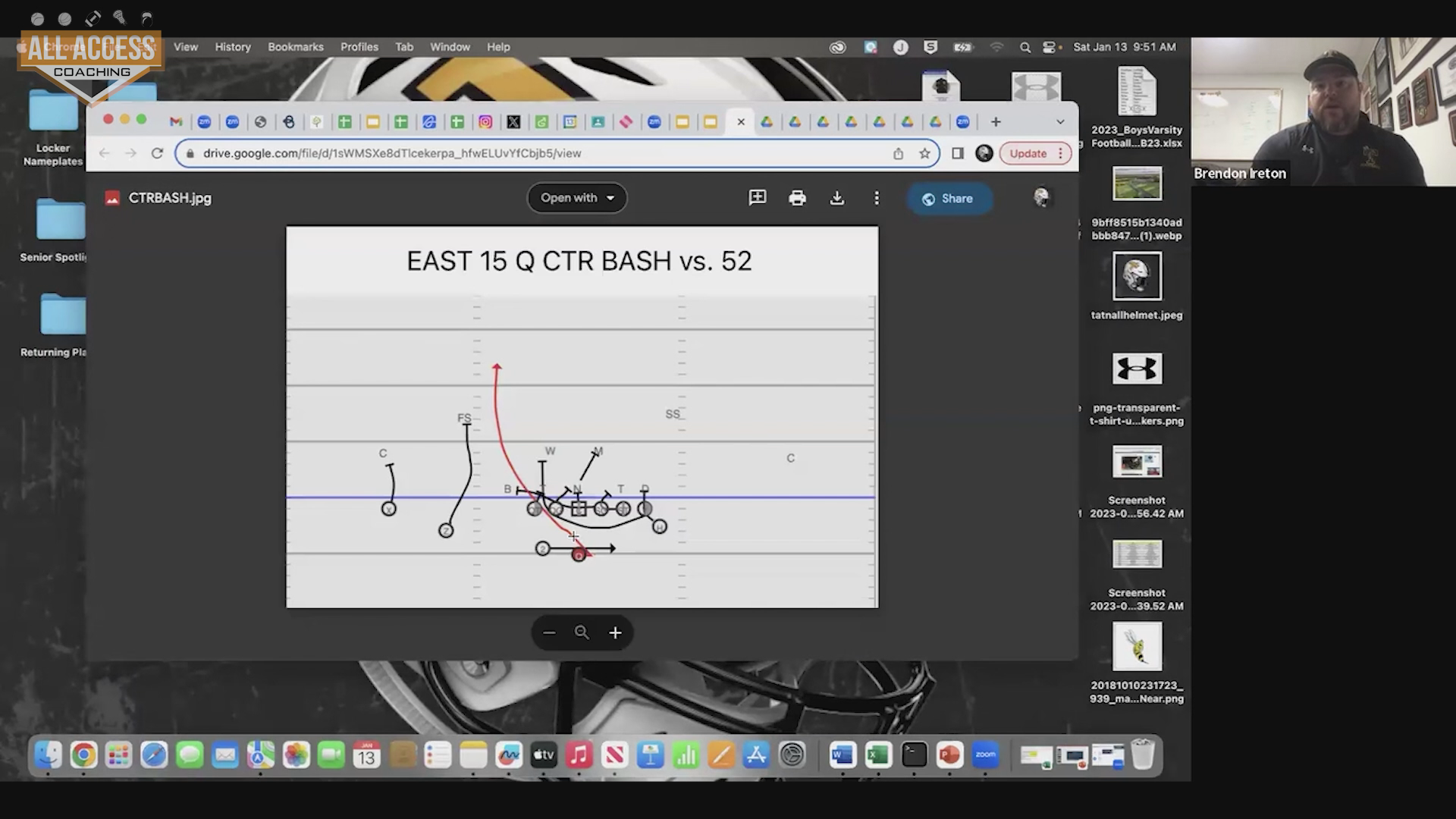Open Finder from the Dock
The width and height of the screenshot is (1456, 819).
(48, 755)
